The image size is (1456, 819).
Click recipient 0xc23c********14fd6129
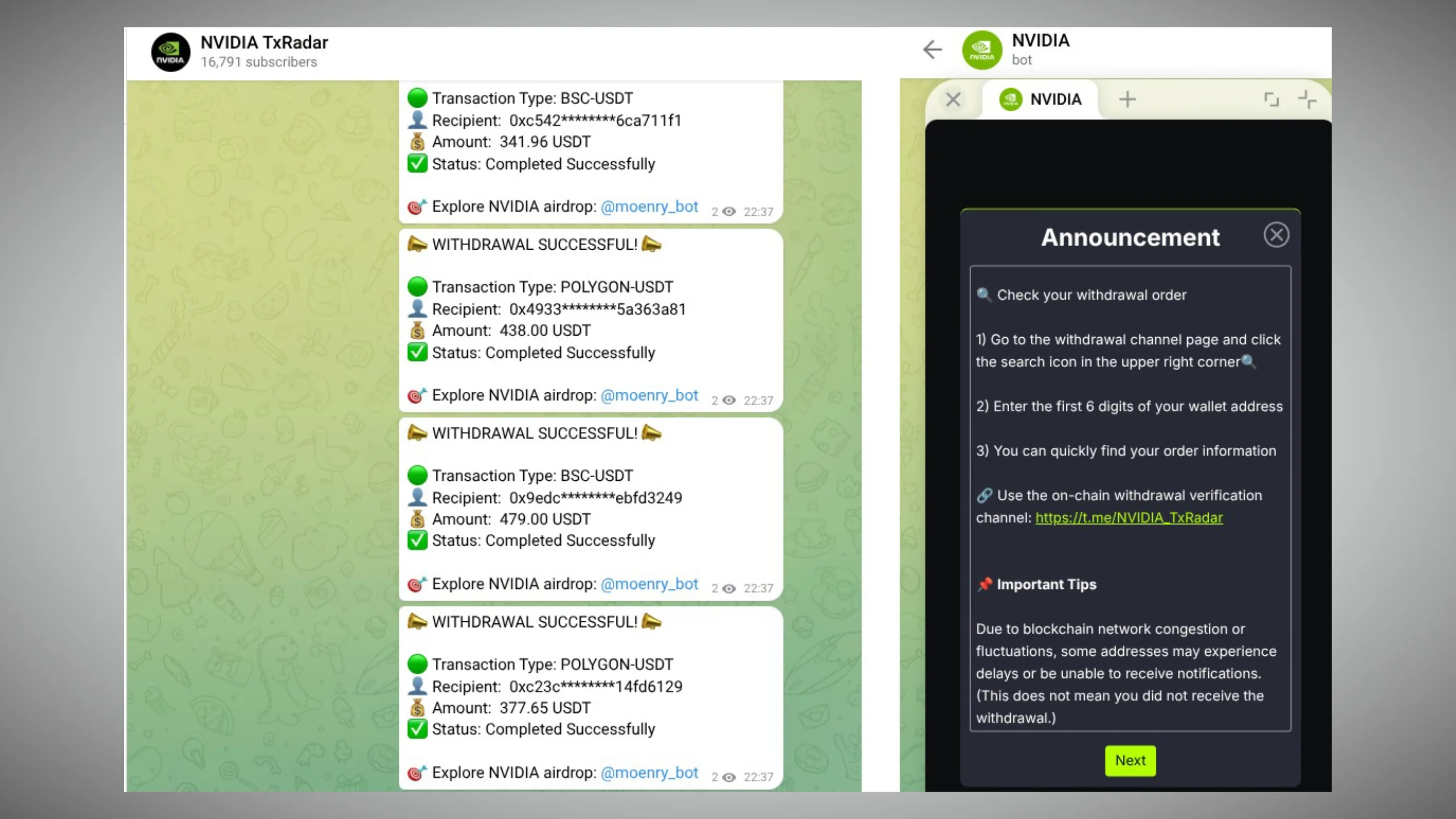click(x=596, y=687)
